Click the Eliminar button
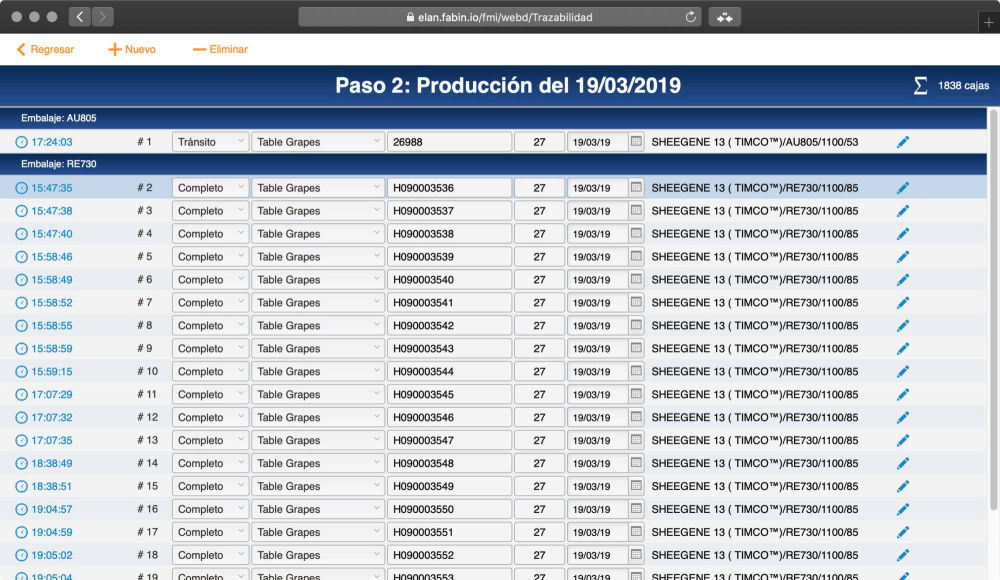The image size is (1000, 580). point(220,49)
